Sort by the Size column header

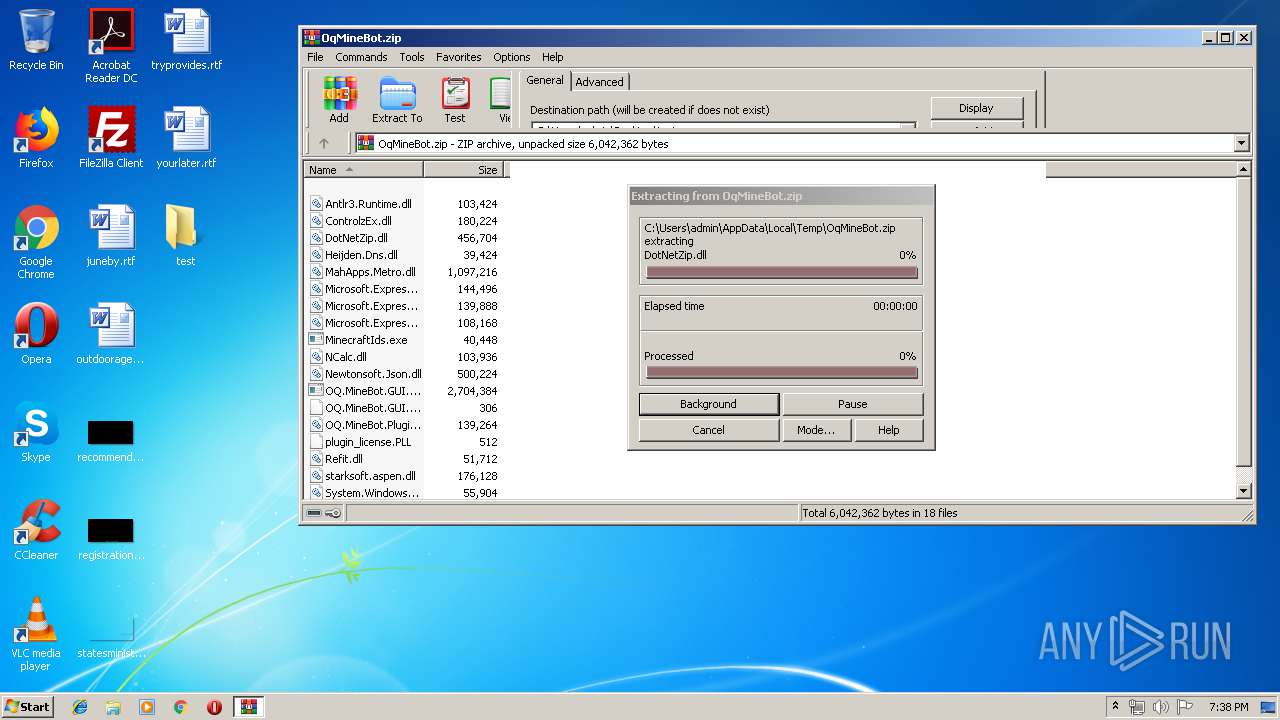[x=464, y=170]
